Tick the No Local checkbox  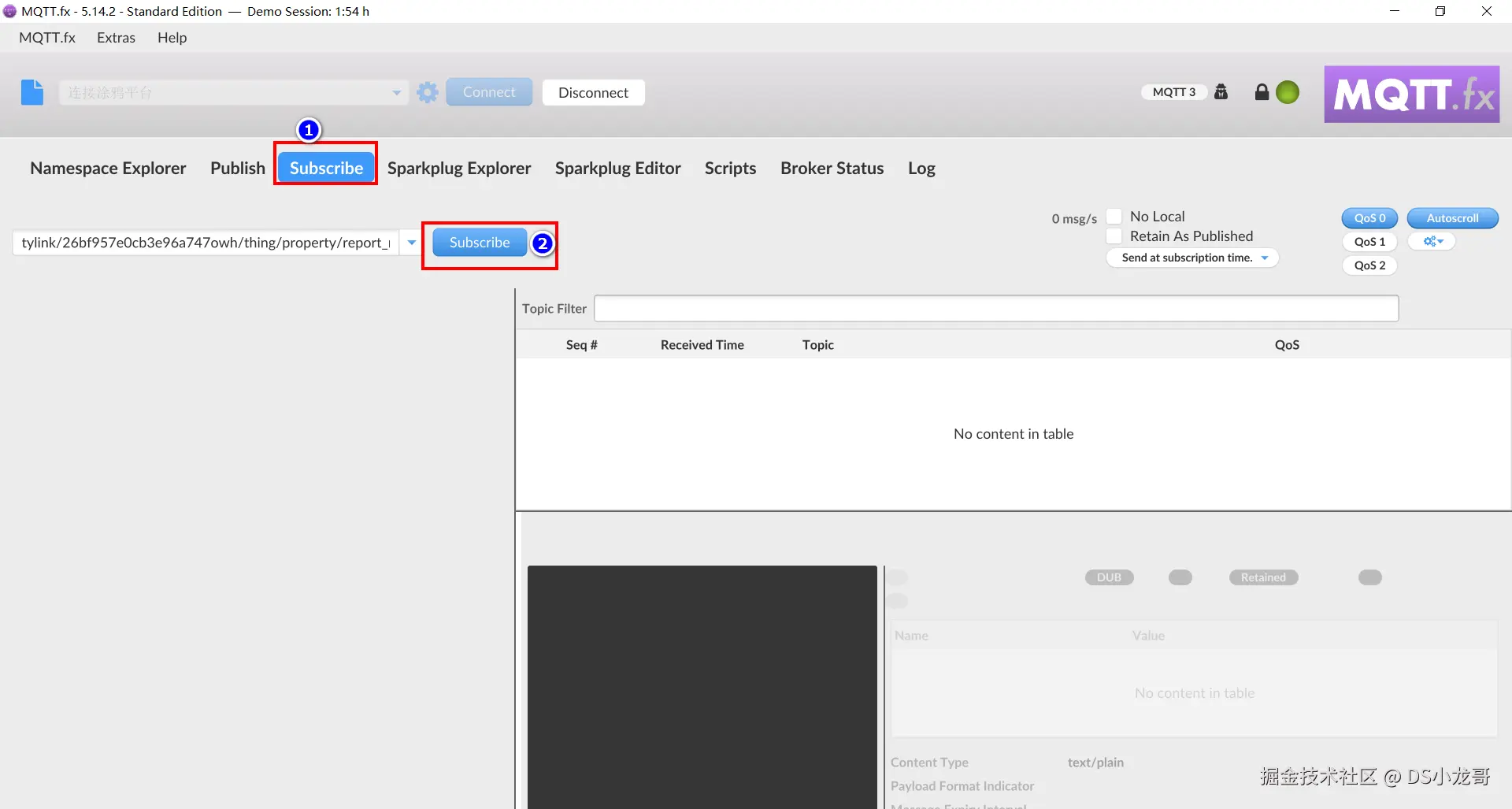point(1114,216)
